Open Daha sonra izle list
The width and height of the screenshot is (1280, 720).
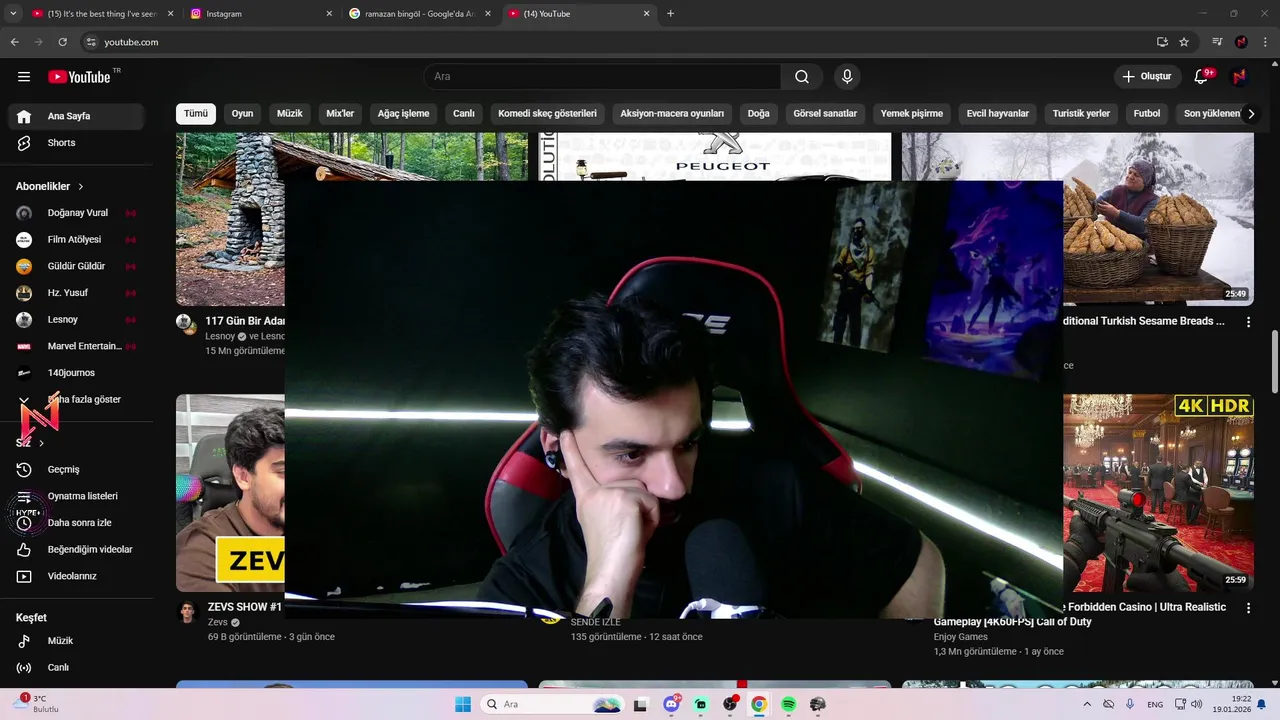click(x=76, y=523)
